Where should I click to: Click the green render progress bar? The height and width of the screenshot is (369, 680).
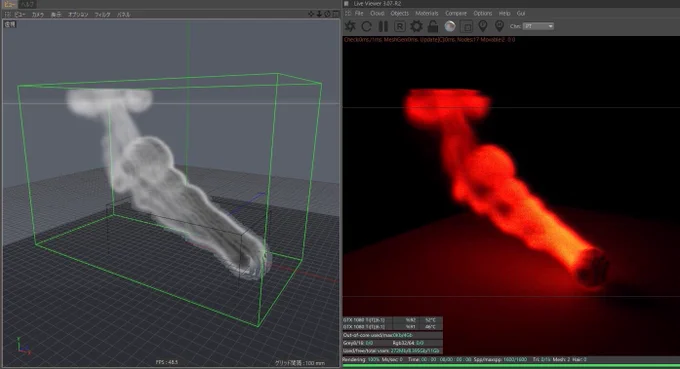511,366
